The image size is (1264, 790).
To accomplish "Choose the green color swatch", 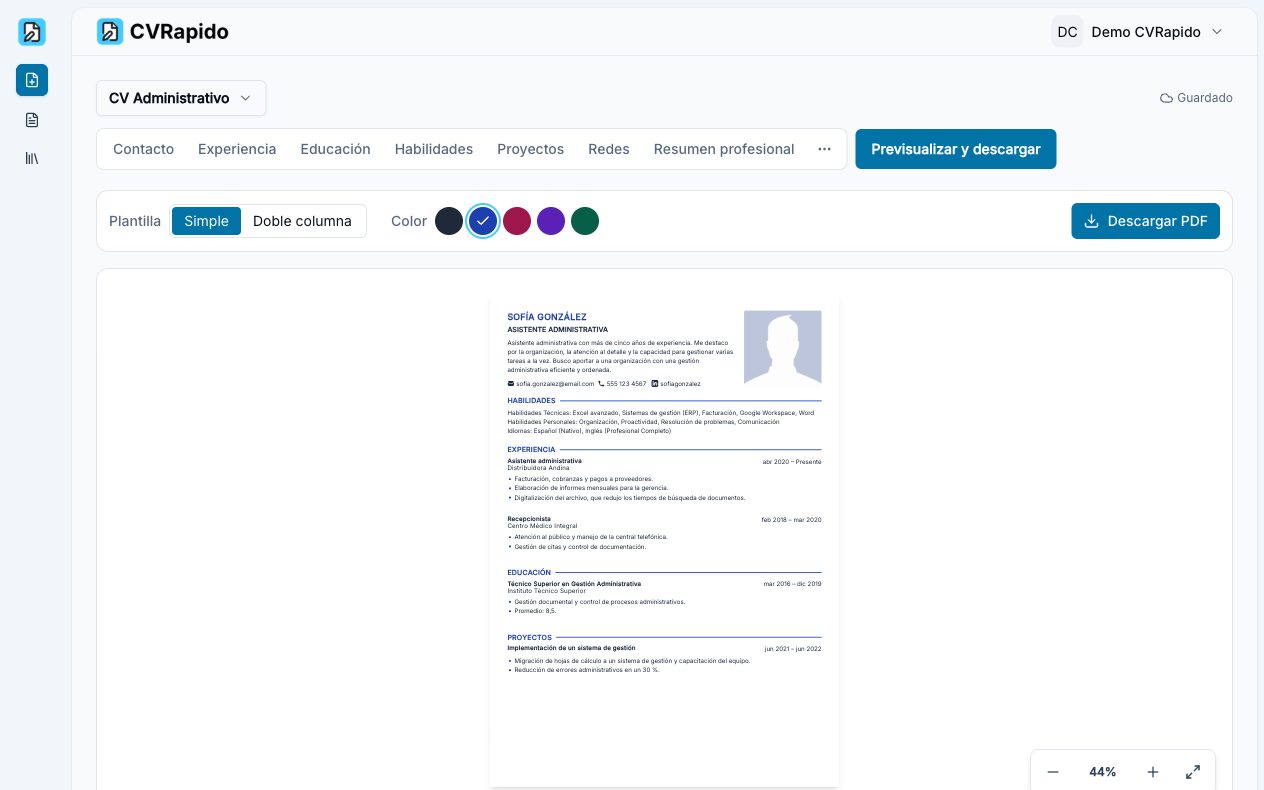I will click(585, 221).
